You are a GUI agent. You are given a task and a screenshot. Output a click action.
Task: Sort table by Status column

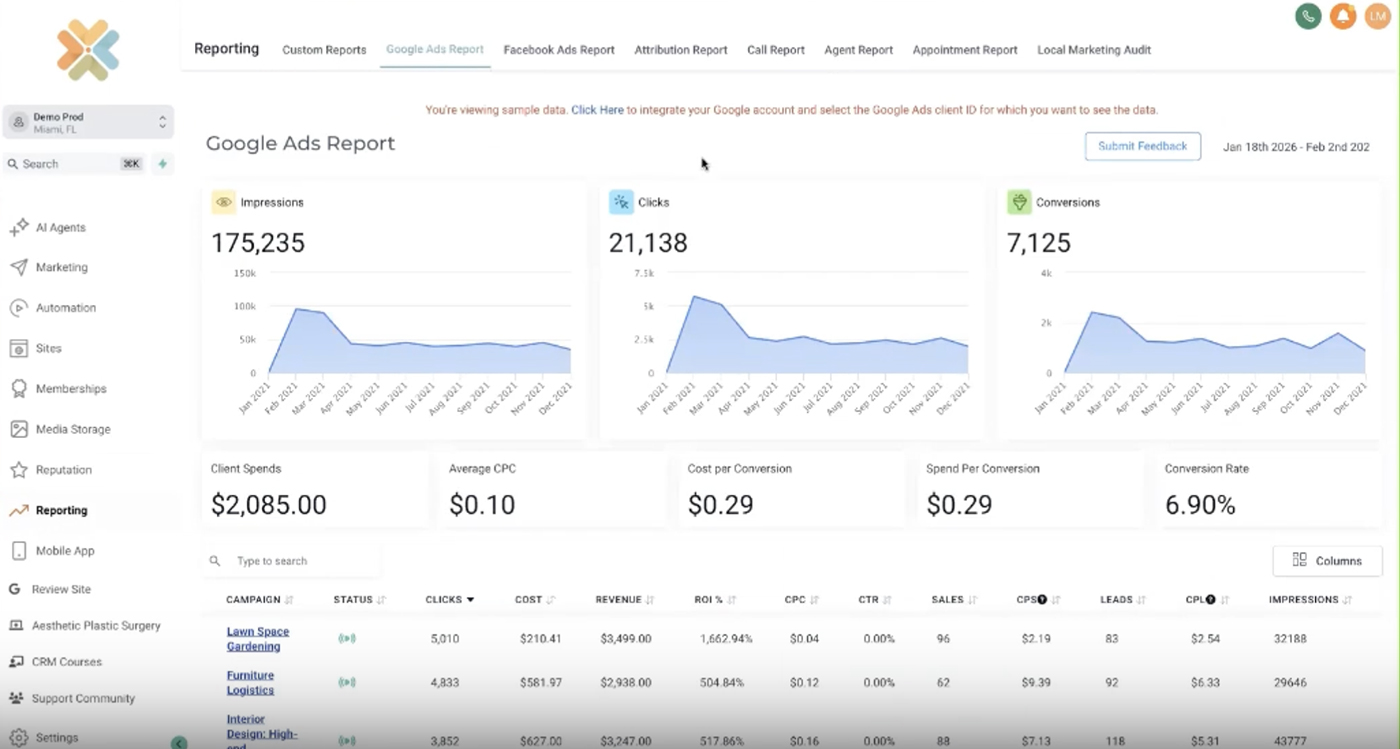(359, 600)
